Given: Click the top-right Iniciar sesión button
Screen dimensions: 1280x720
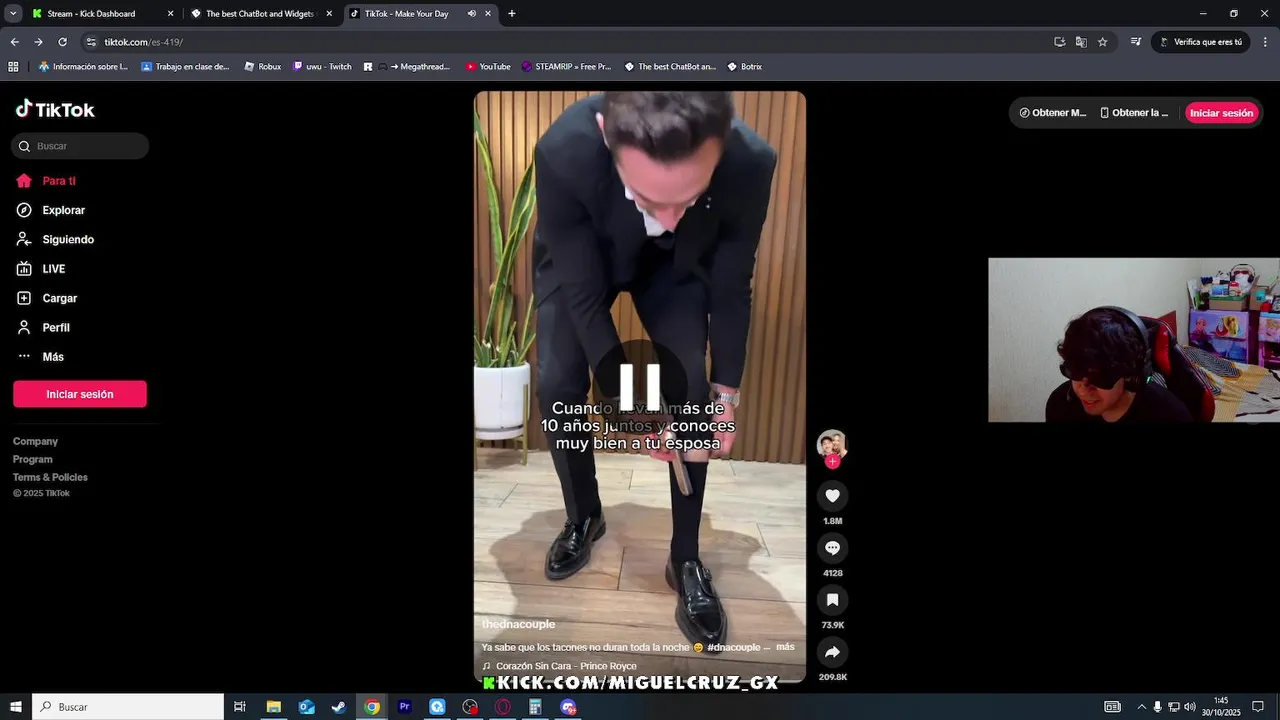Looking at the screenshot, I should coord(1221,113).
